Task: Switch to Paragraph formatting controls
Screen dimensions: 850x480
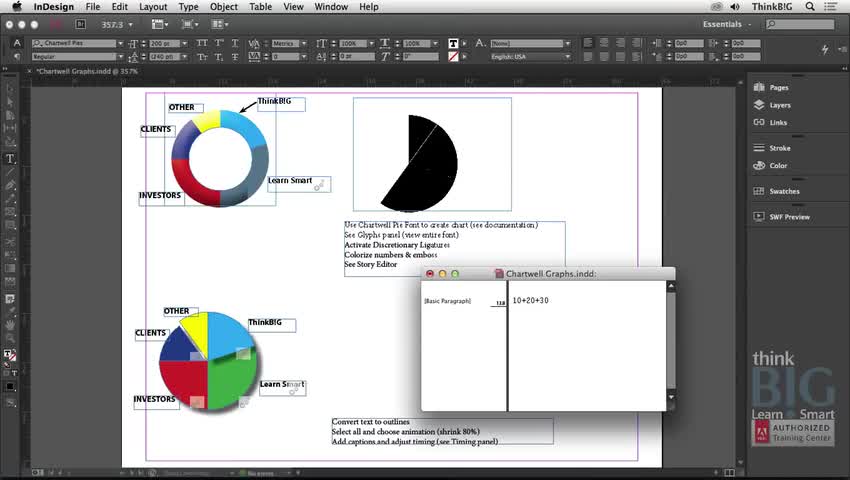Action: click(x=17, y=56)
